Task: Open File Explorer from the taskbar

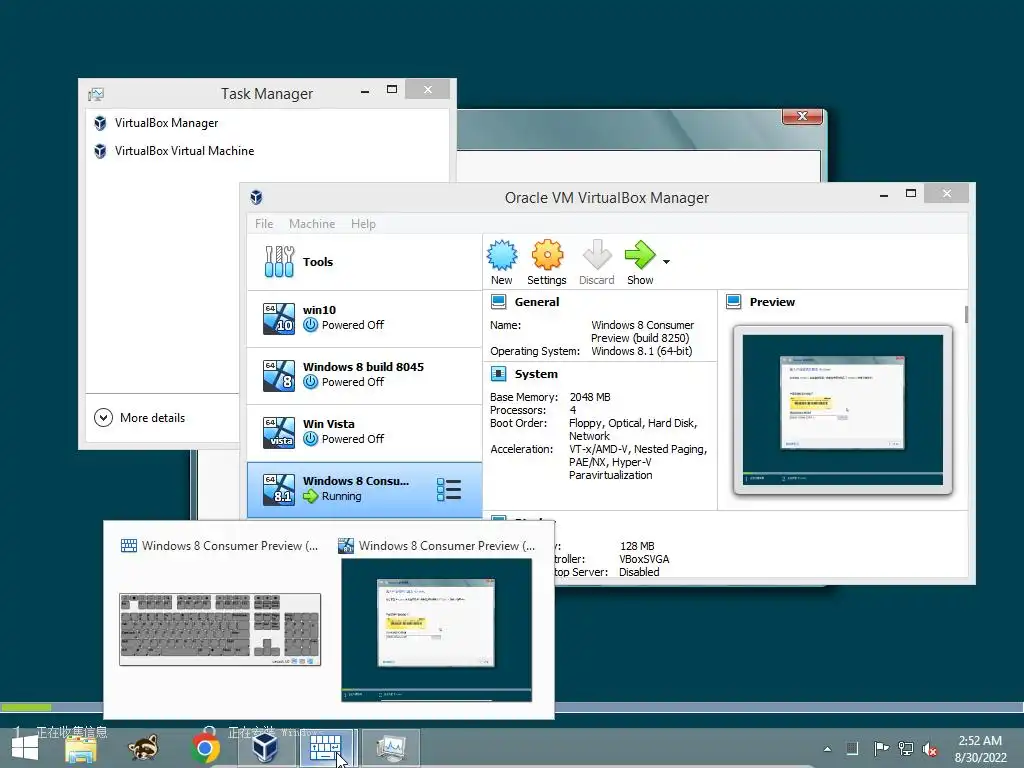Action: (x=81, y=748)
